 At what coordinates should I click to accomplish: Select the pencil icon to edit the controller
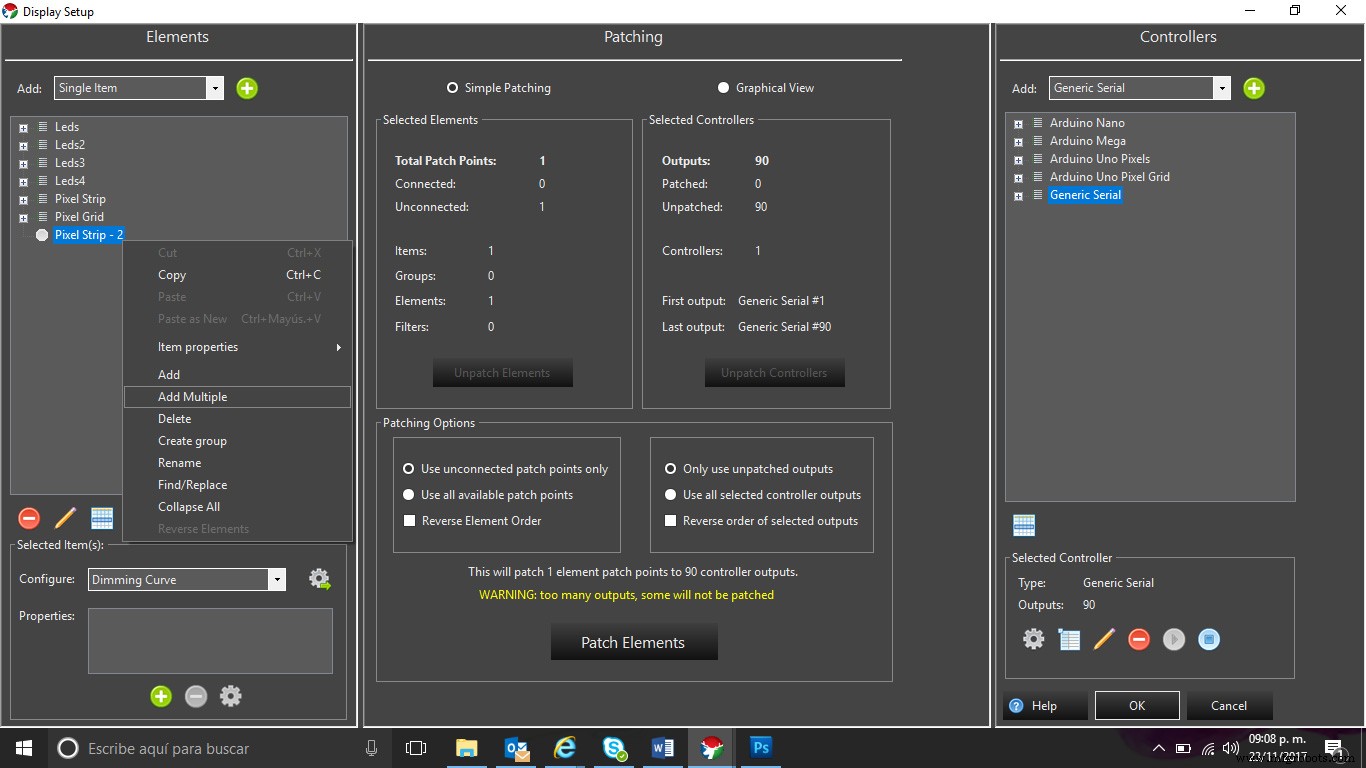point(1104,639)
